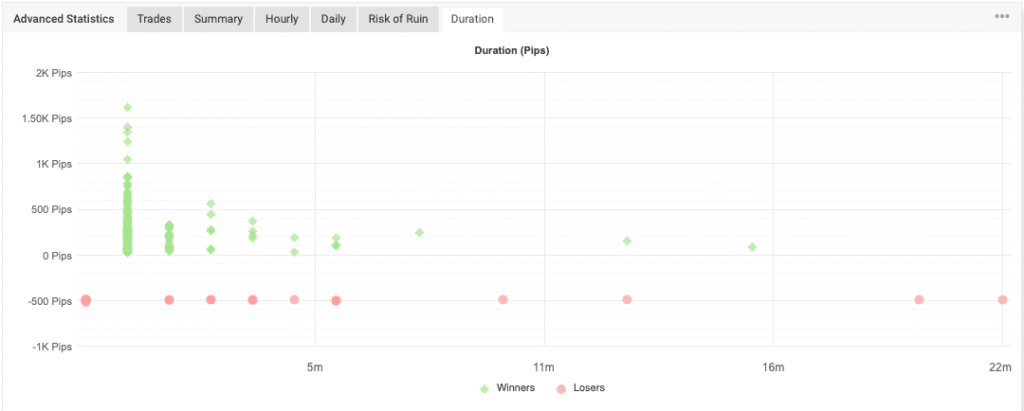
Task: Open the Advanced Statistics tab
Action: (x=63, y=19)
